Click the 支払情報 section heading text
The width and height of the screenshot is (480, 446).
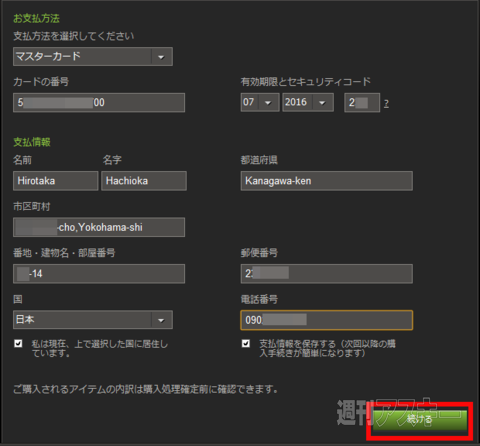coord(32,142)
